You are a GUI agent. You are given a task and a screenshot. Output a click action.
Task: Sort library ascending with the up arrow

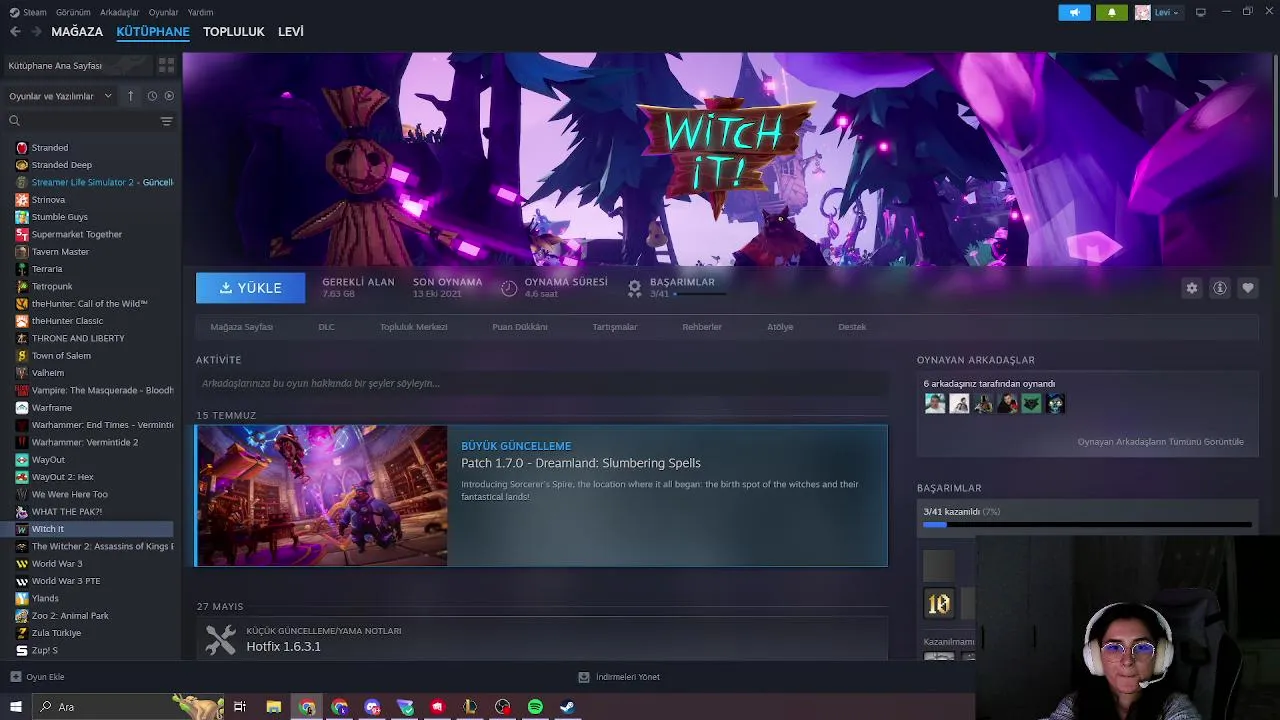tap(131, 96)
